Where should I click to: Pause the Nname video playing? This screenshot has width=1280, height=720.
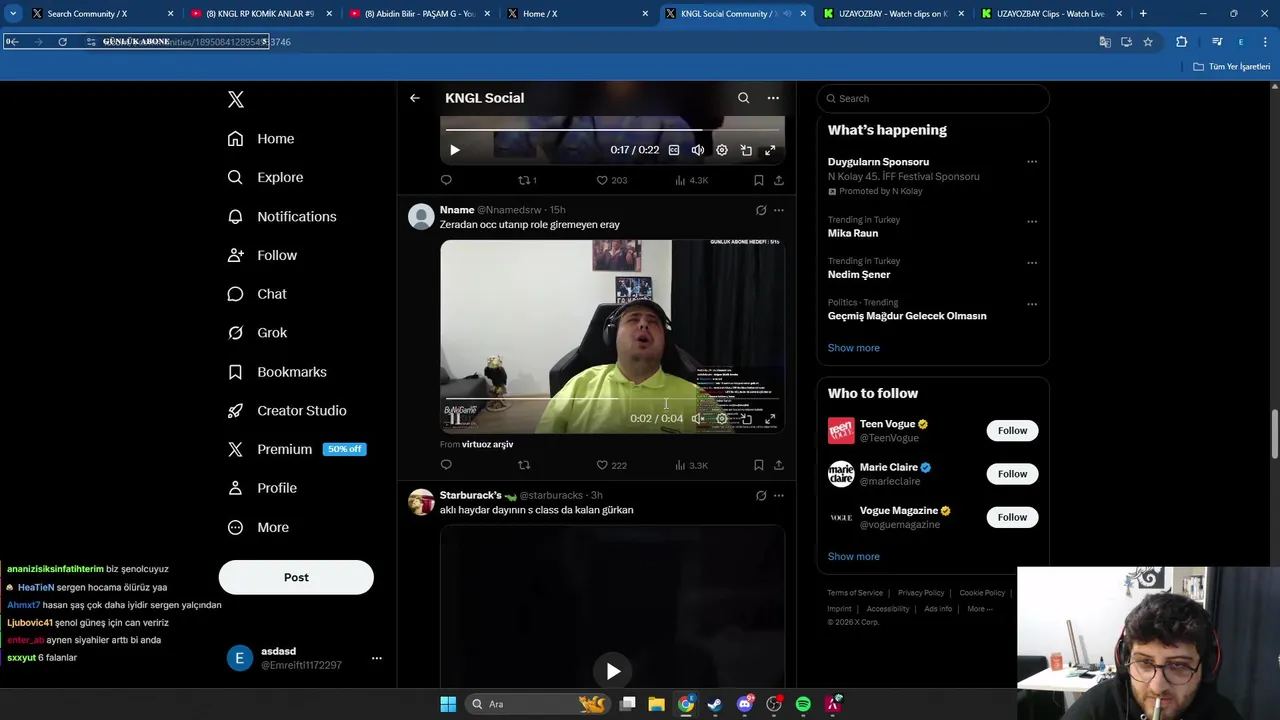[455, 419]
